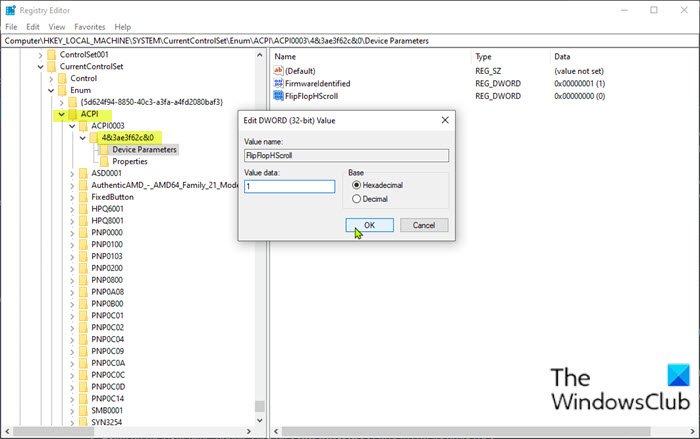700x439 pixels.
Task: Click the Enum folder icon
Action: (62, 90)
